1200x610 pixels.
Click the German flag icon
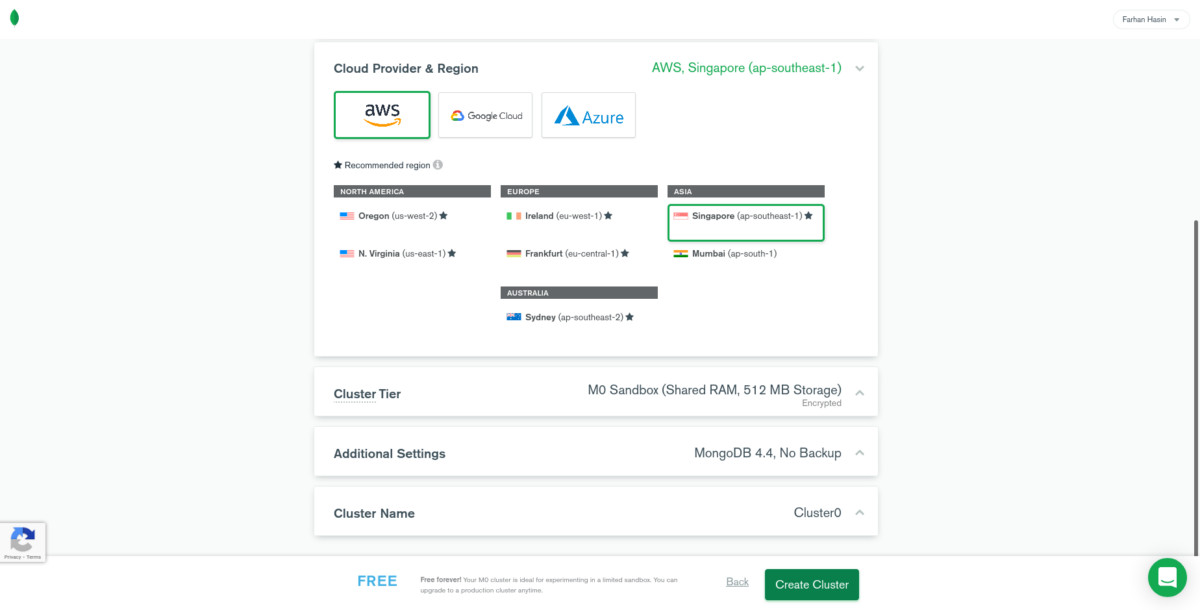tap(514, 254)
